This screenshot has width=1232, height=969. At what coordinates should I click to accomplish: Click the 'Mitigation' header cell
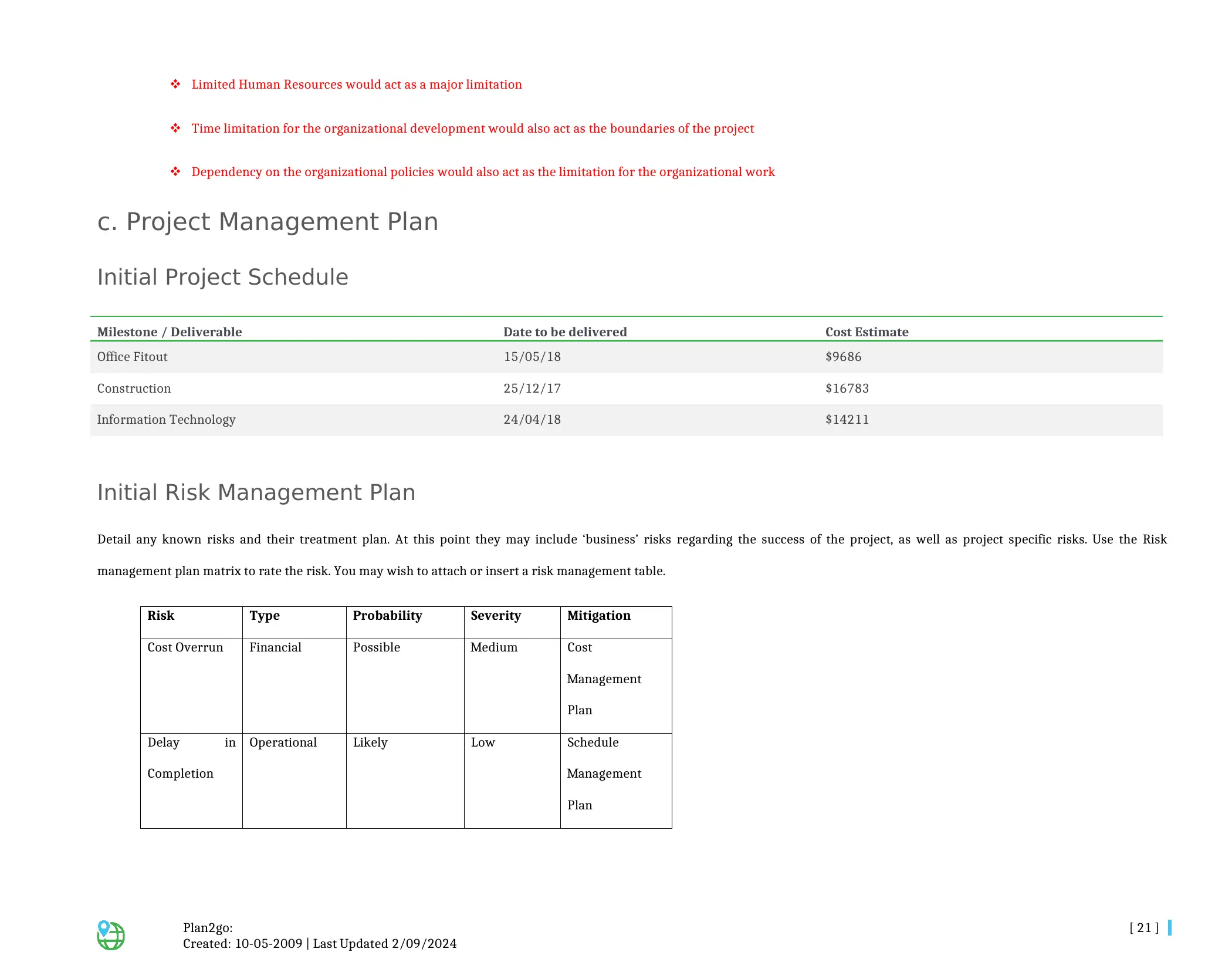click(x=616, y=623)
